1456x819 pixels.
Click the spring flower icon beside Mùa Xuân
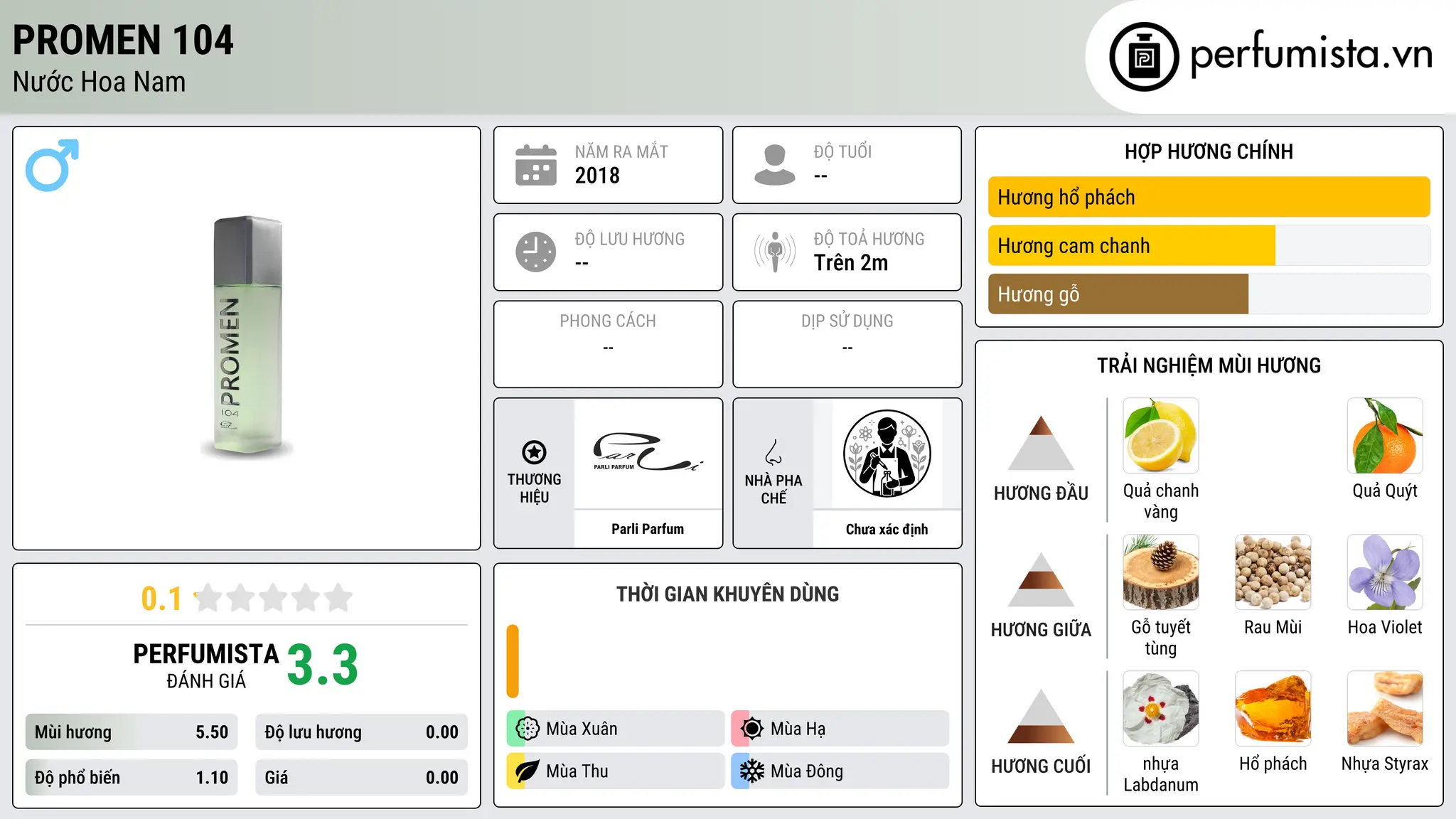click(528, 729)
